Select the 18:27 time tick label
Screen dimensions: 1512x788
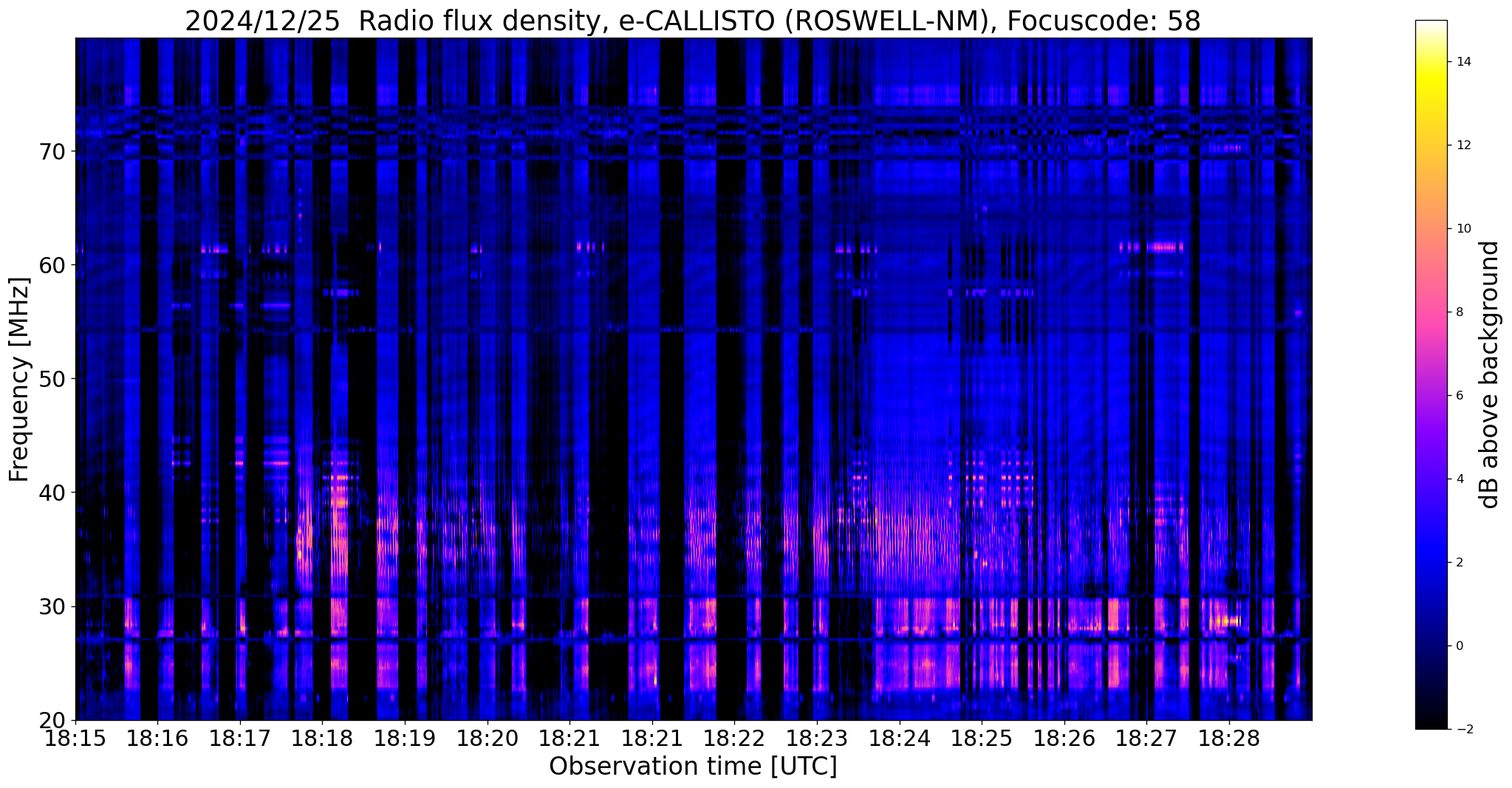click(1146, 739)
